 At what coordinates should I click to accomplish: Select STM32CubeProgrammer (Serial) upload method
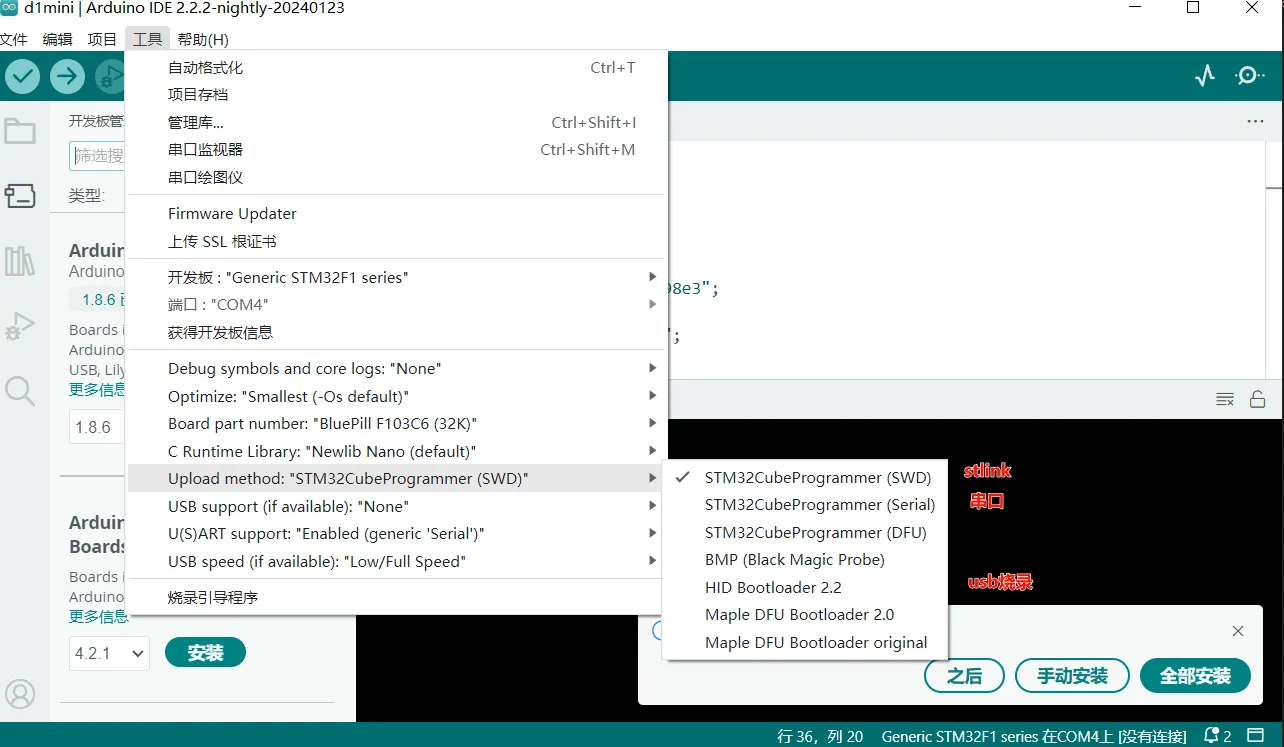click(x=819, y=505)
